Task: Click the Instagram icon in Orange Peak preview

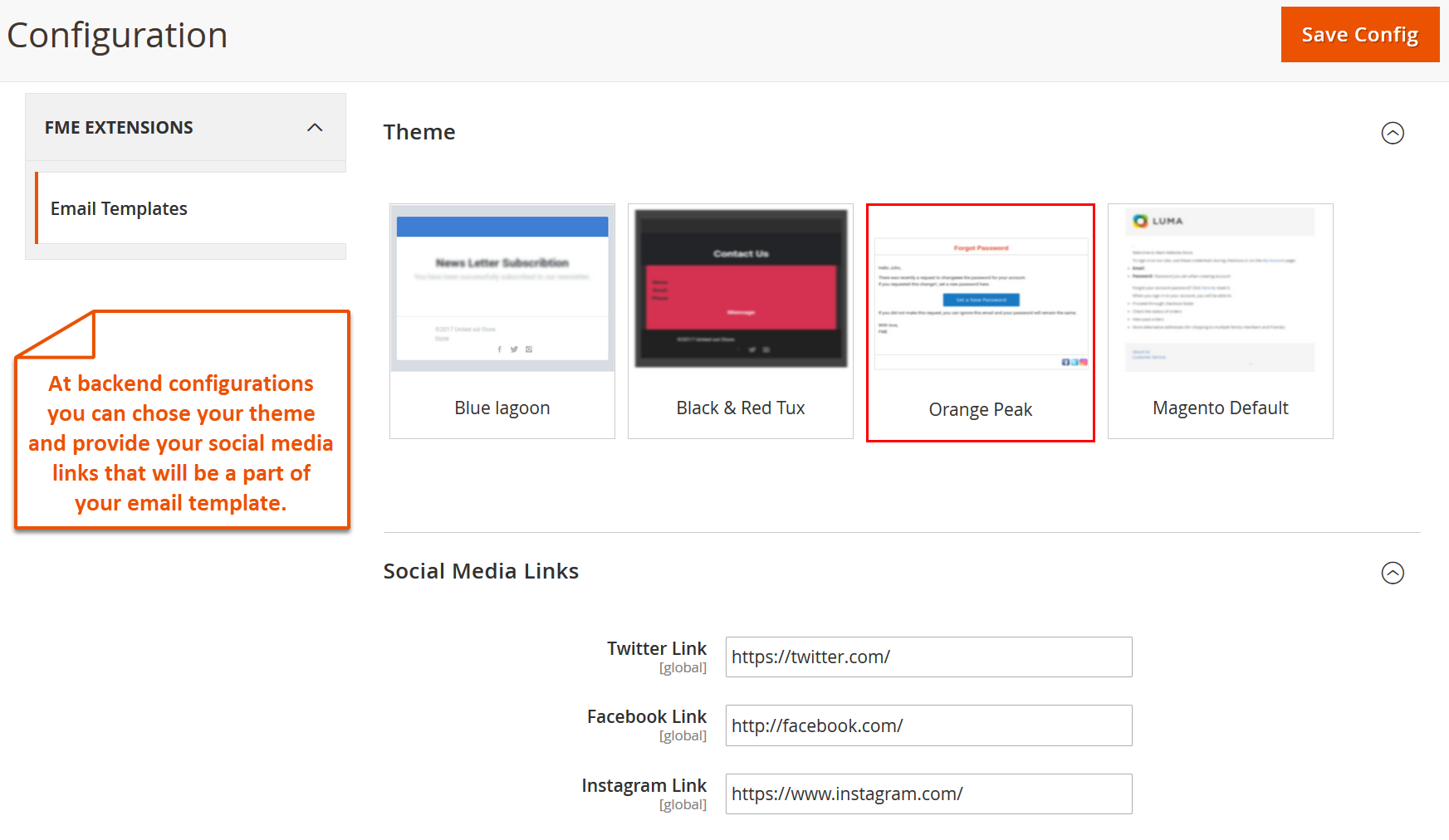Action: coord(1084,362)
